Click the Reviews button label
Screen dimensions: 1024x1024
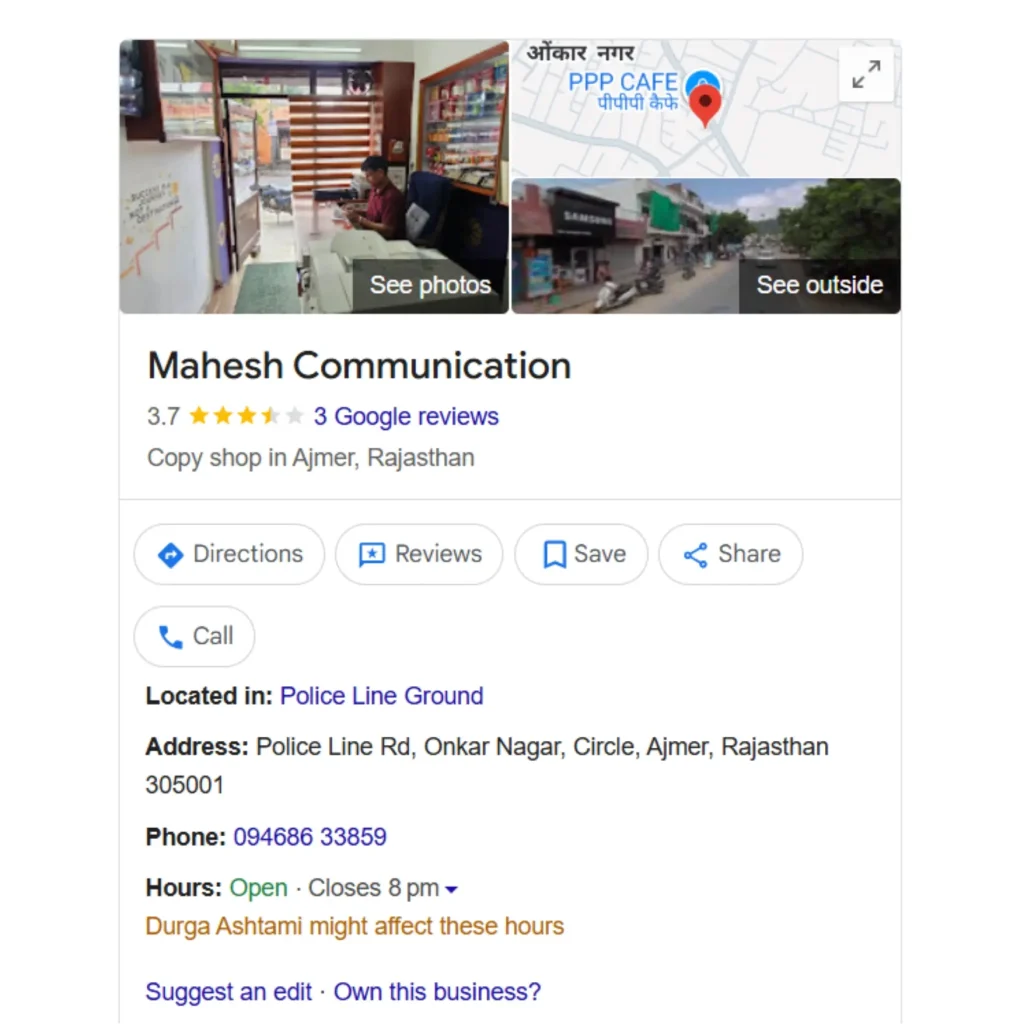click(x=438, y=554)
